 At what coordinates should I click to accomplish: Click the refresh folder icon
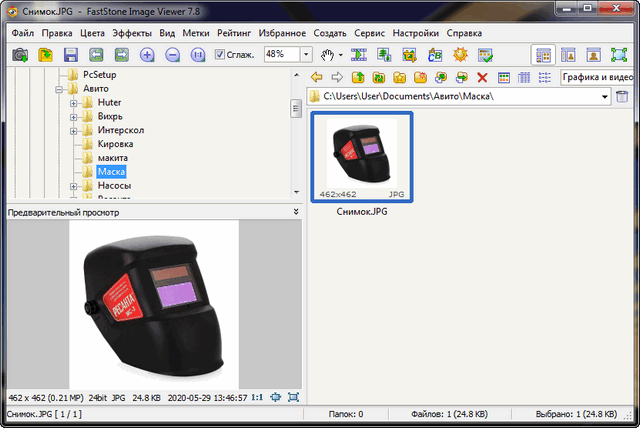[x=379, y=77]
